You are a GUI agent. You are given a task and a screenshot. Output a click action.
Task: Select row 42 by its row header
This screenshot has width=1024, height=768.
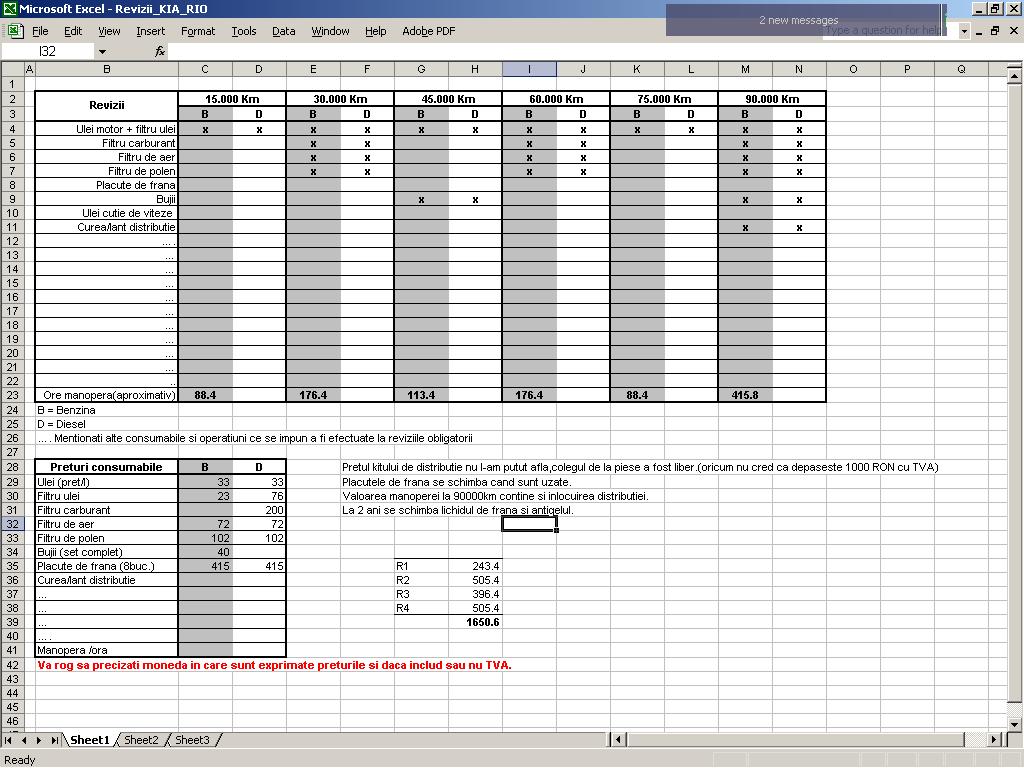(12, 665)
